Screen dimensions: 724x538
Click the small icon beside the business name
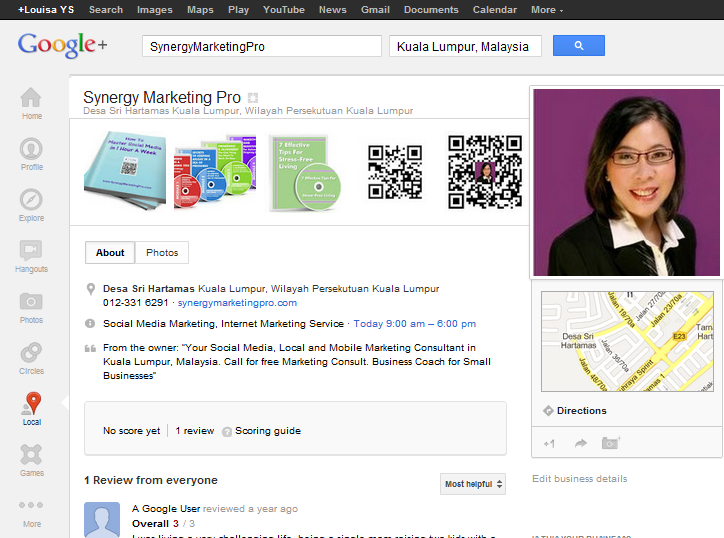253,98
